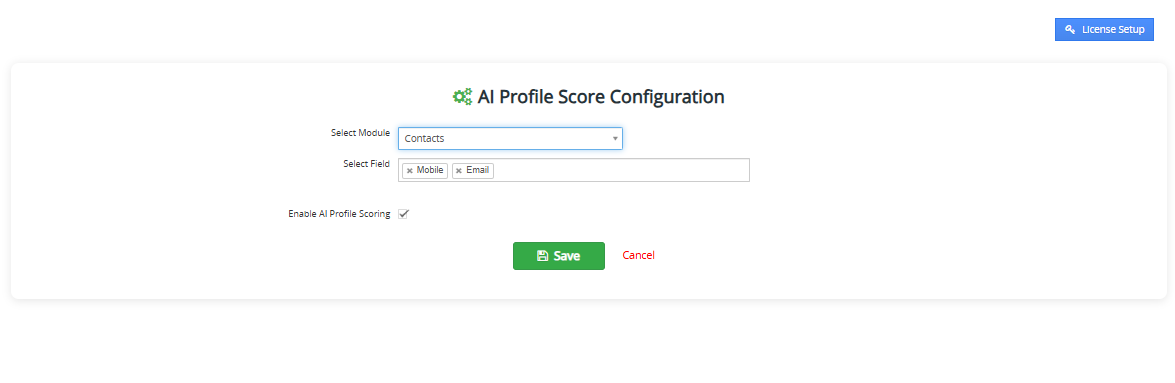Click the key icon on License Setup
The width and height of the screenshot is (1175, 383).
(x=1070, y=30)
